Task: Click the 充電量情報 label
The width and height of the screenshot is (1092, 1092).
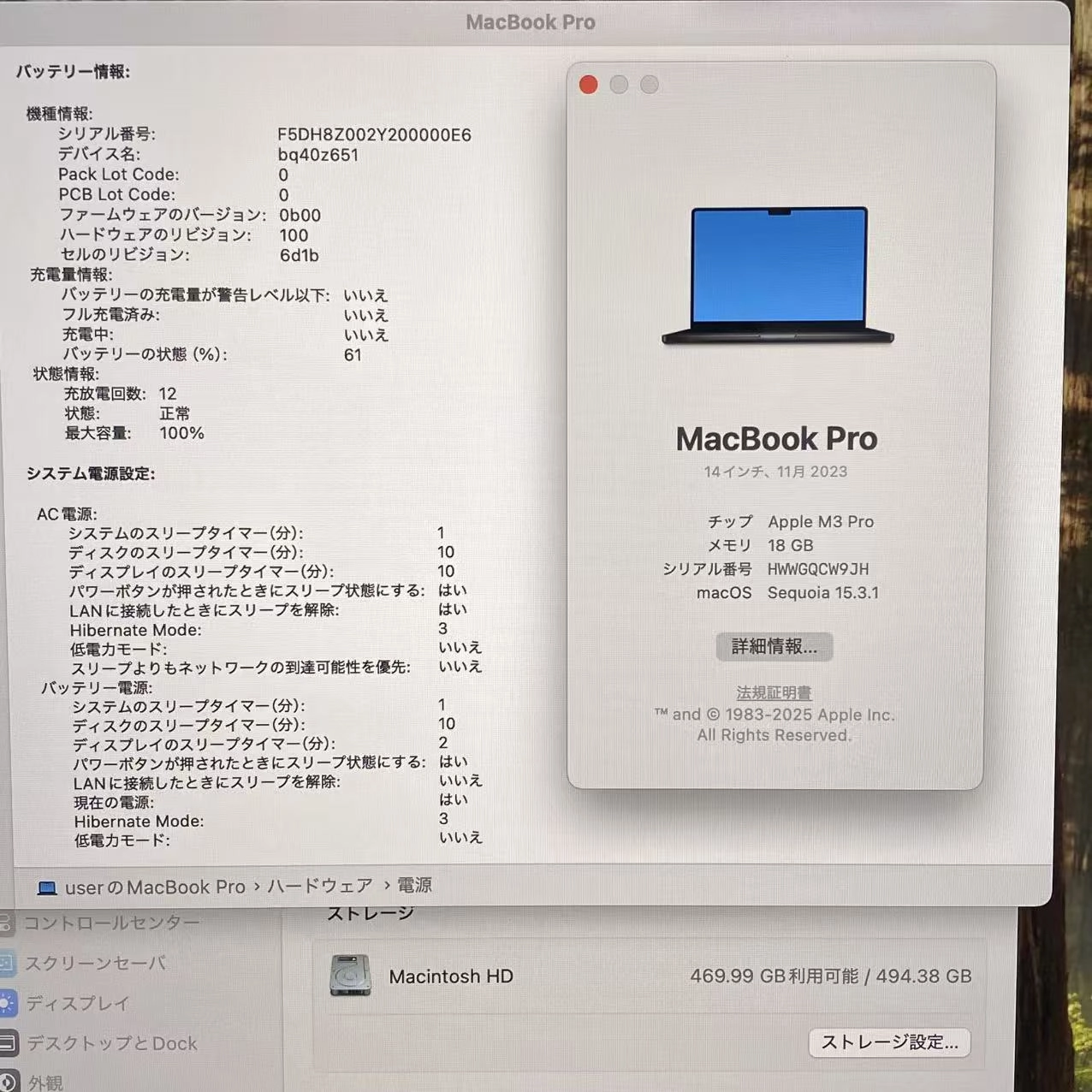Action: (71, 275)
